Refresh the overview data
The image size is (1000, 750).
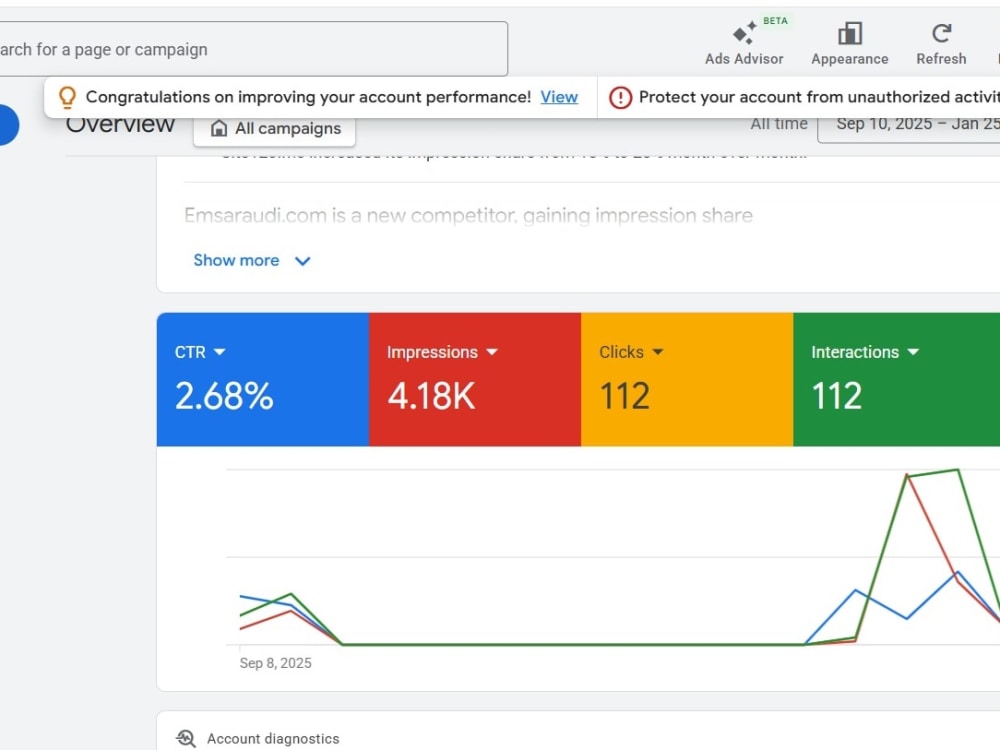point(941,43)
